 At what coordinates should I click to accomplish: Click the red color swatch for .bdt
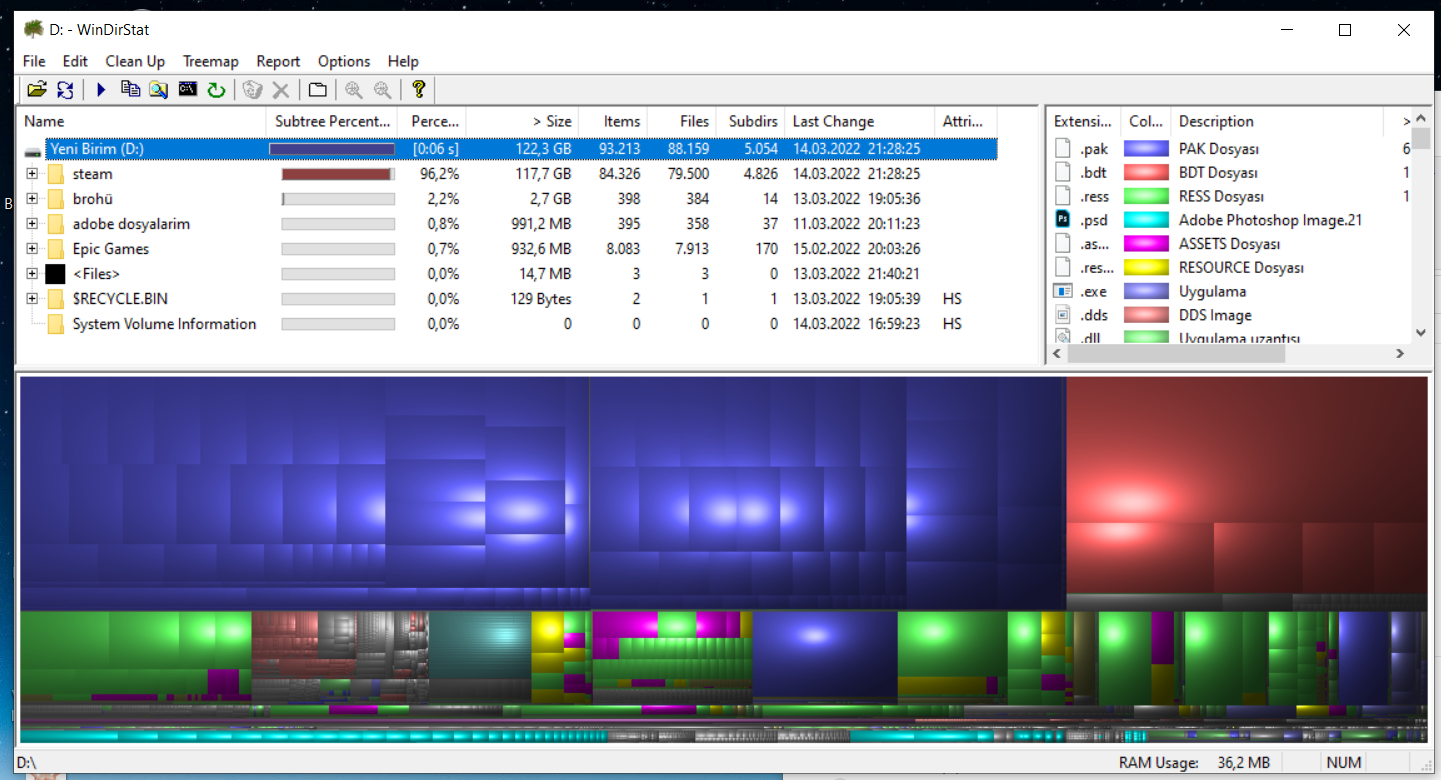[x=1146, y=173]
